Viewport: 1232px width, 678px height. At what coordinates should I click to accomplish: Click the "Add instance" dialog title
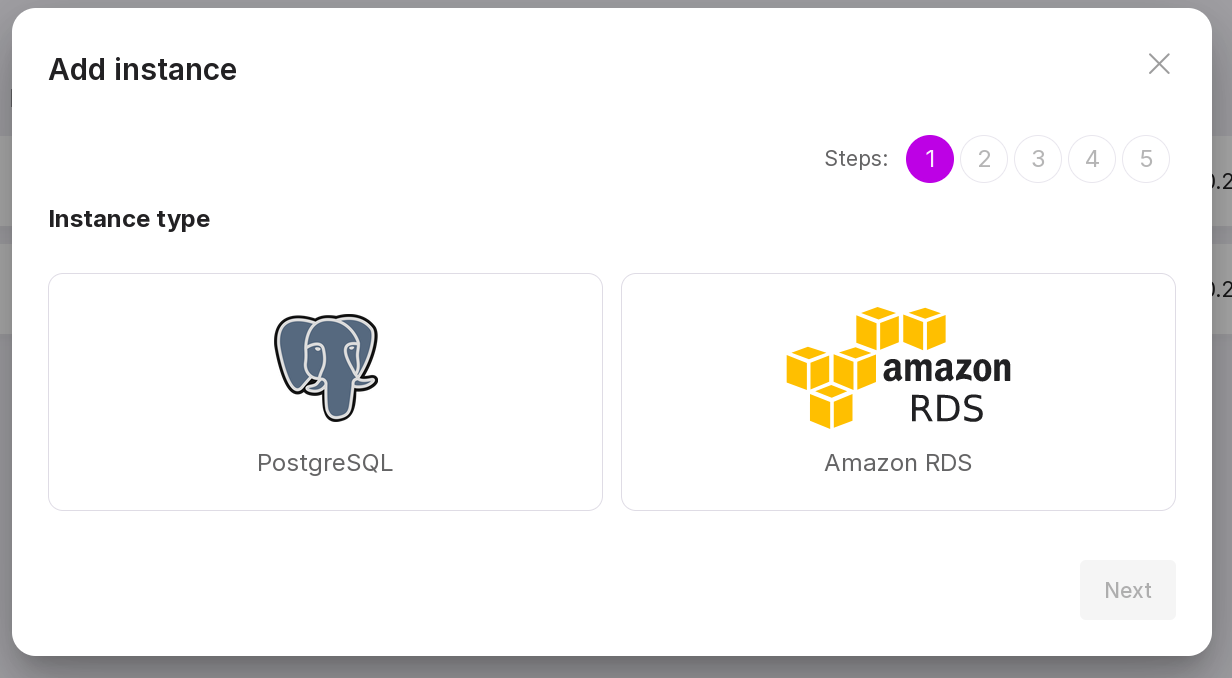point(142,70)
